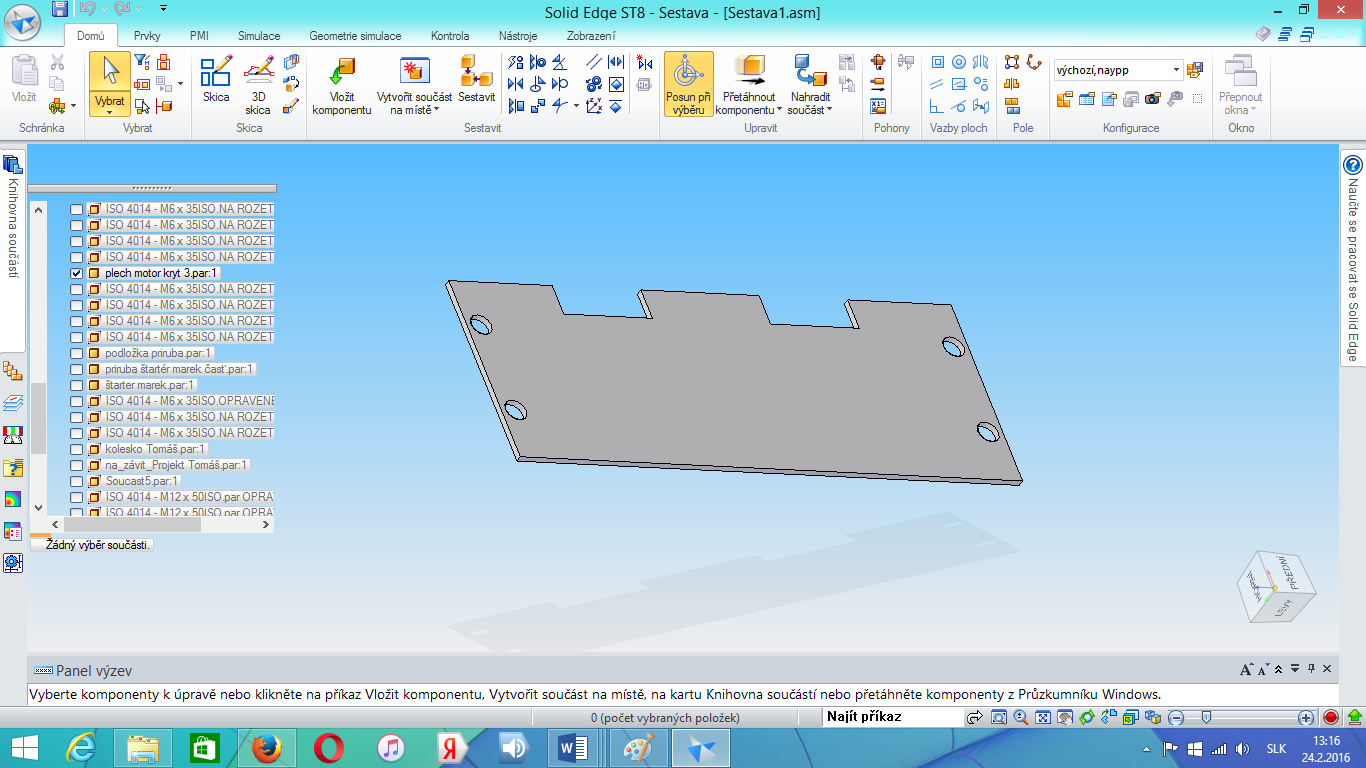Check the na_závit_Projekt Tomáš.par:1 checkbox
This screenshot has width=1366, height=768.
[x=77, y=465]
